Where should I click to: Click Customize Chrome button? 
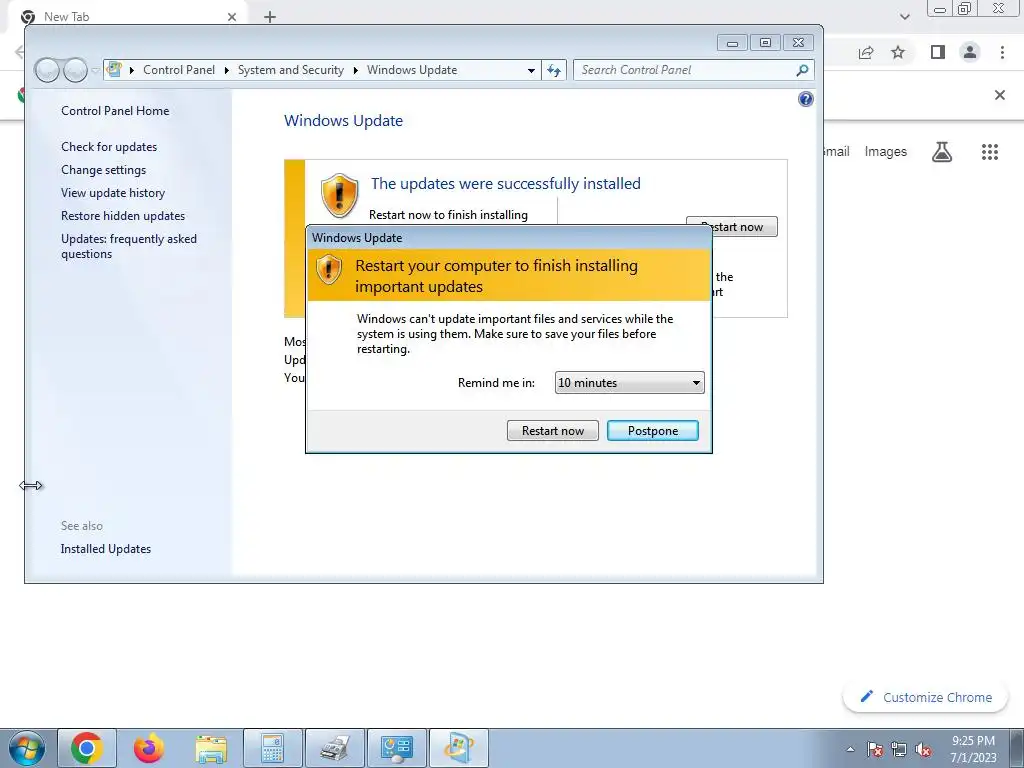click(x=926, y=697)
